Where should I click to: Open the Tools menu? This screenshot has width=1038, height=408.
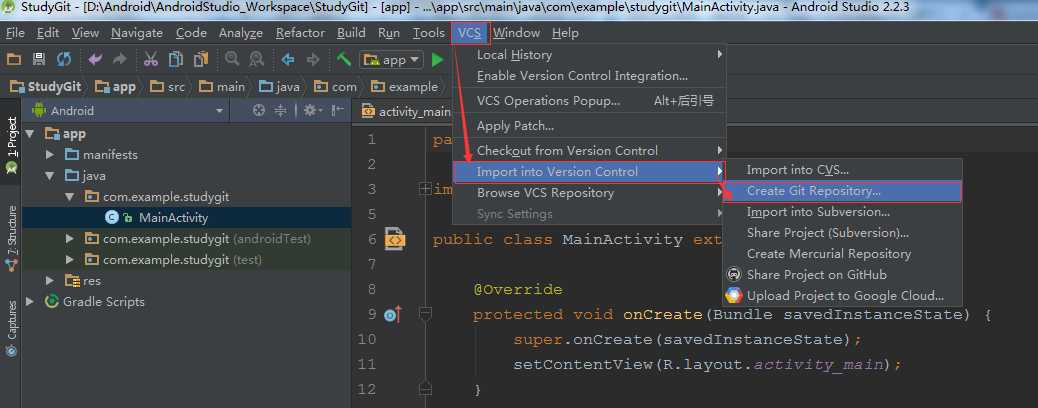[429, 32]
